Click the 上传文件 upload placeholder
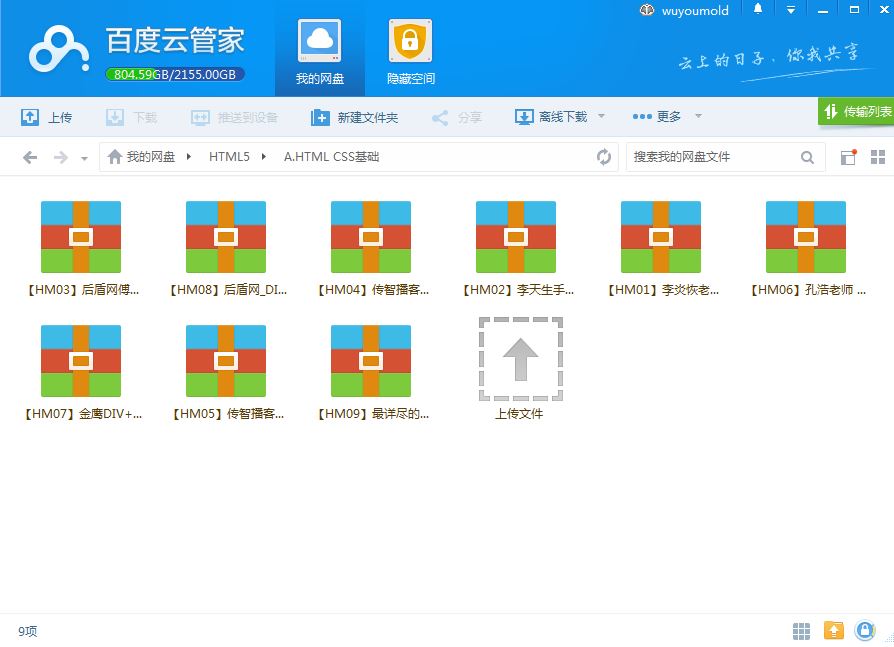 (x=520, y=369)
